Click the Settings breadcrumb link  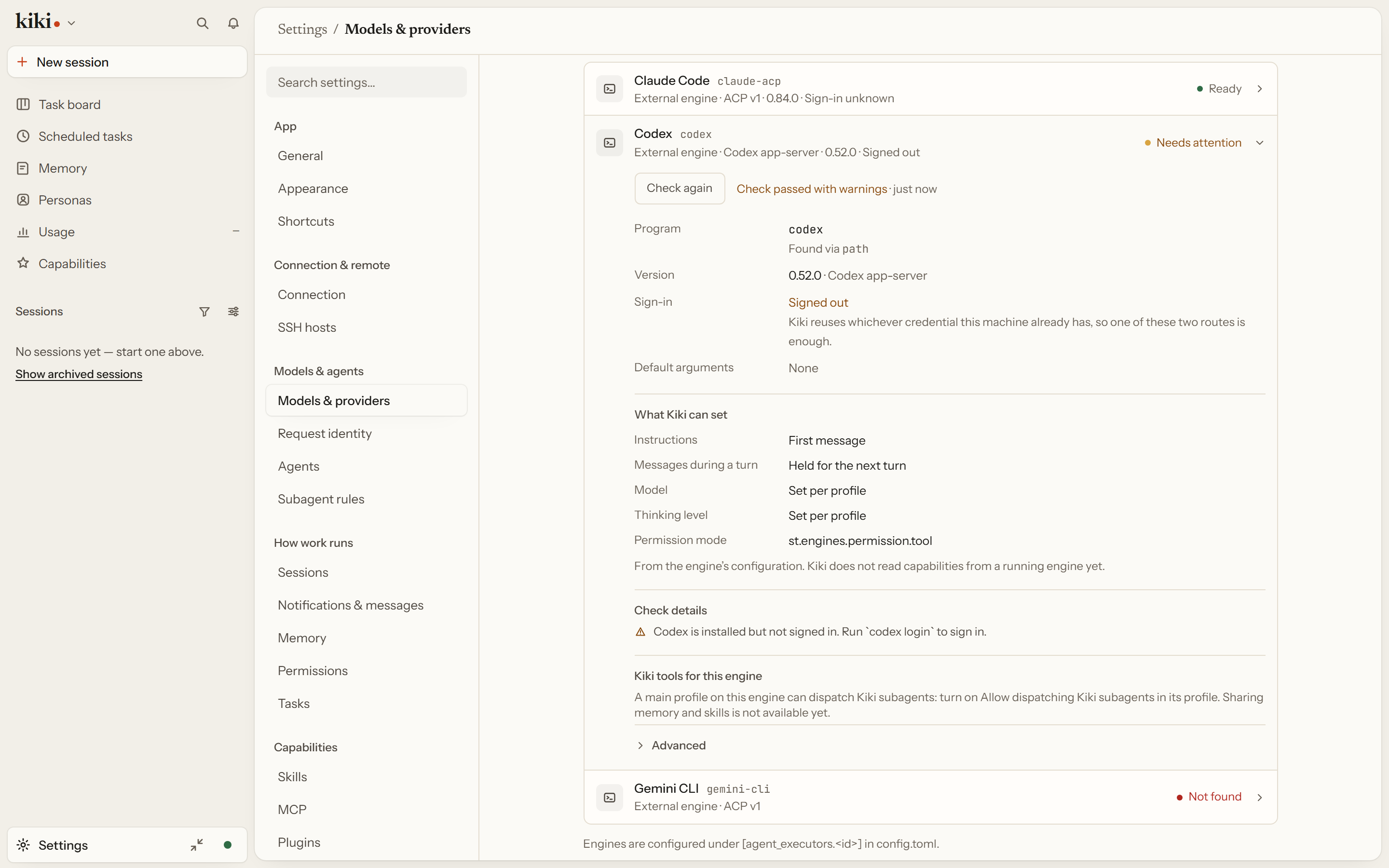coord(302,29)
